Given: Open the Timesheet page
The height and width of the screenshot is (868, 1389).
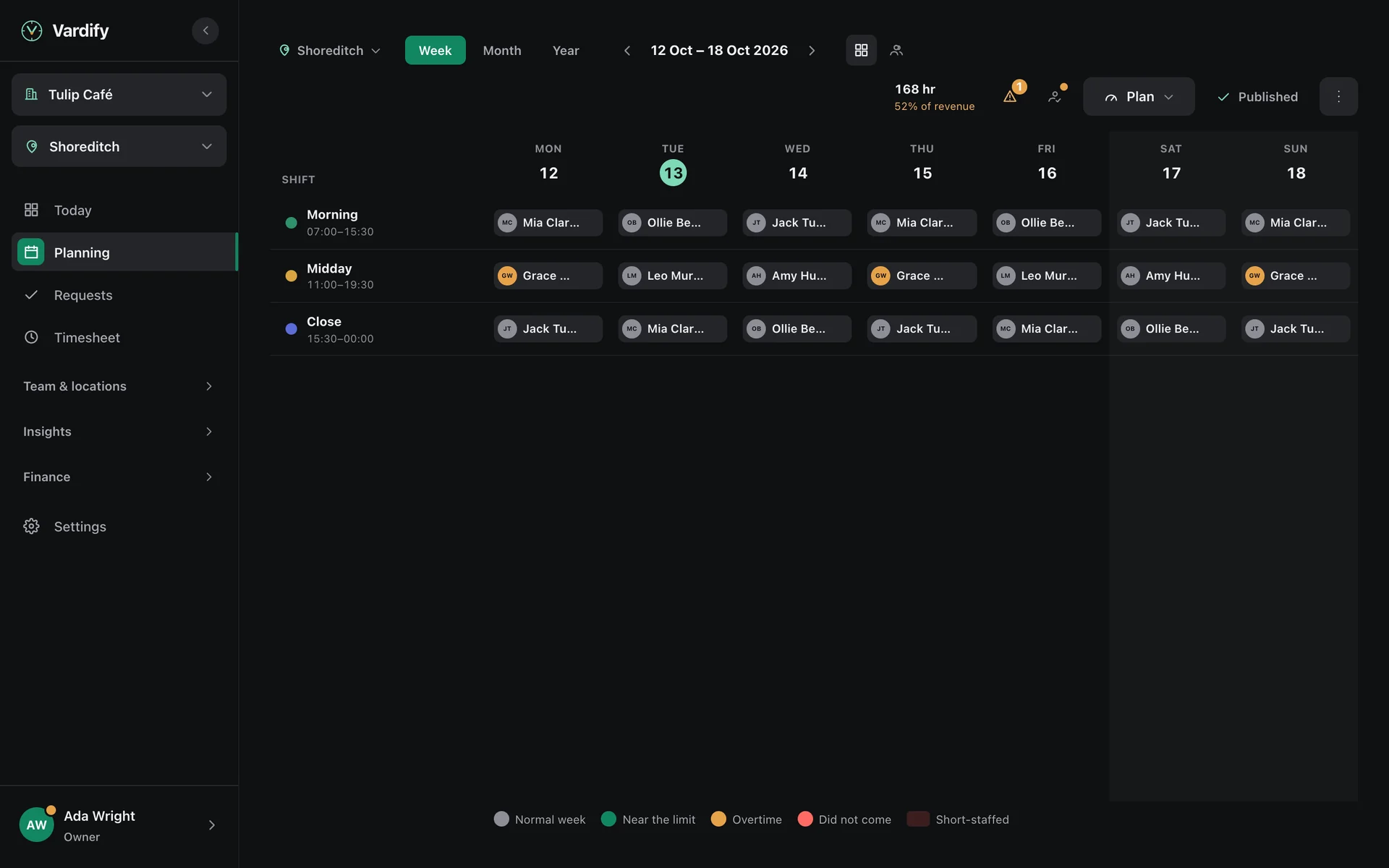Looking at the screenshot, I should (119, 337).
